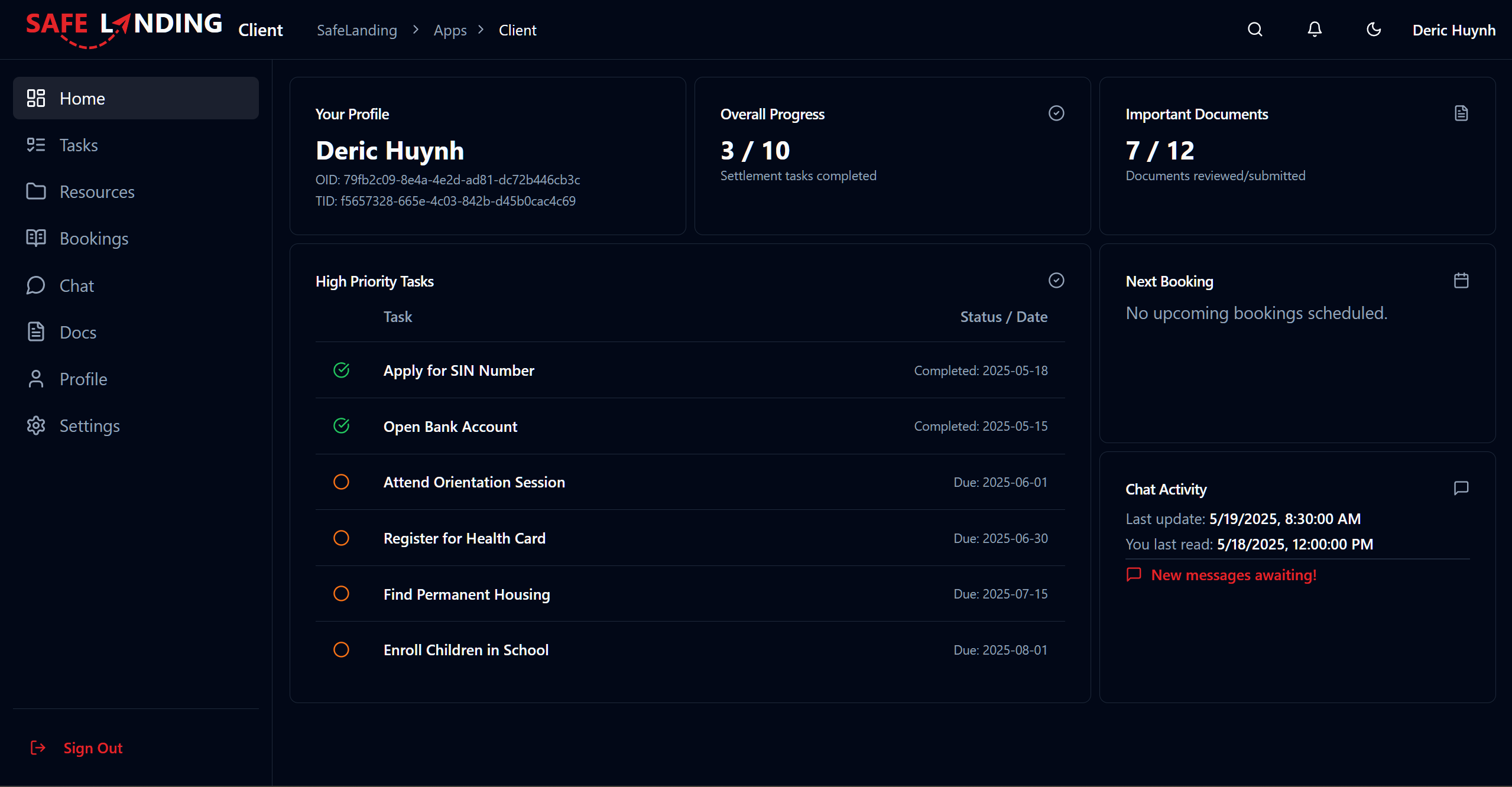Screen dimensions: 1512x787
Task: Open the New messages awaiting link
Action: tap(1233, 575)
